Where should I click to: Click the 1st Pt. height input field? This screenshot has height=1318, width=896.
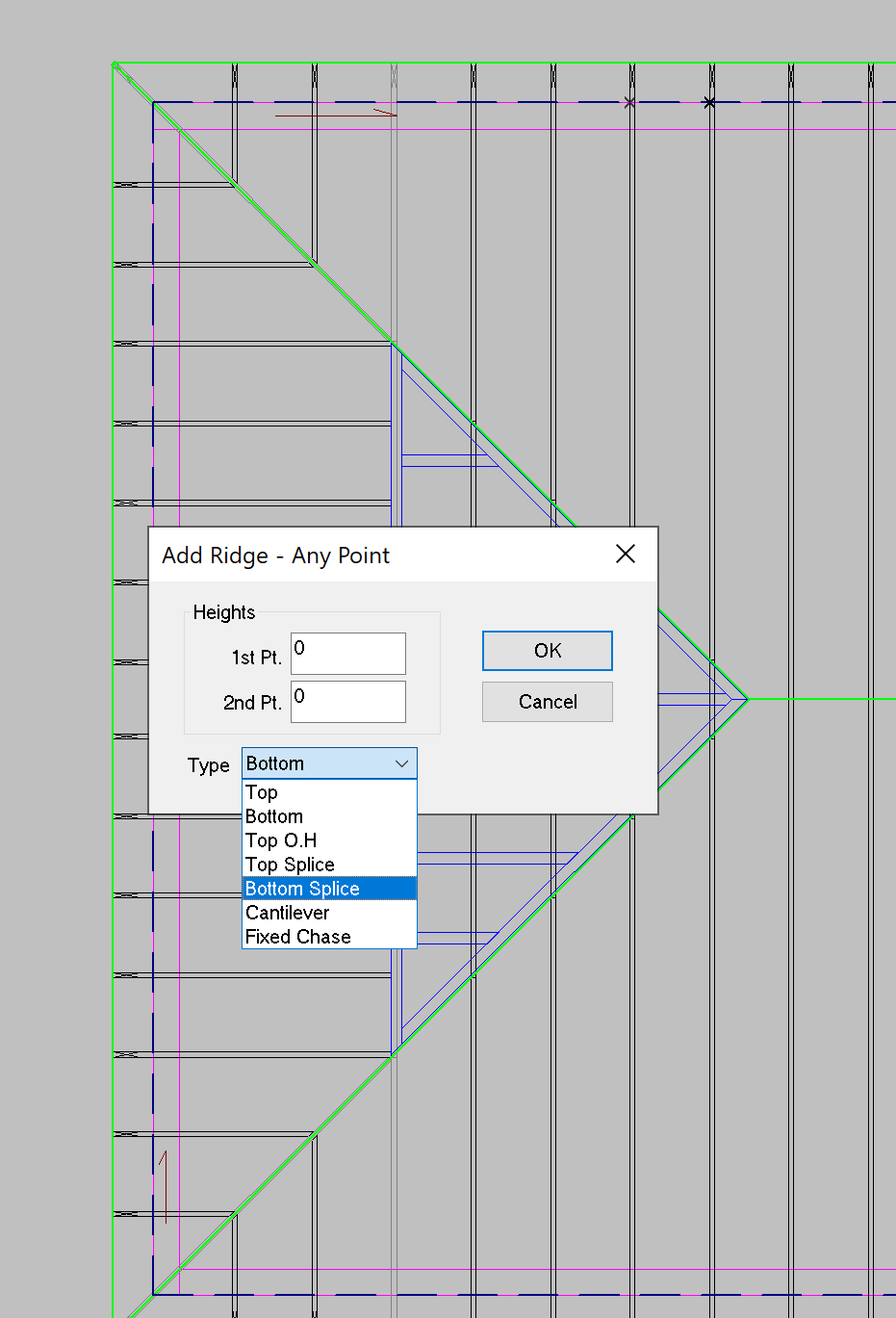[x=347, y=654]
